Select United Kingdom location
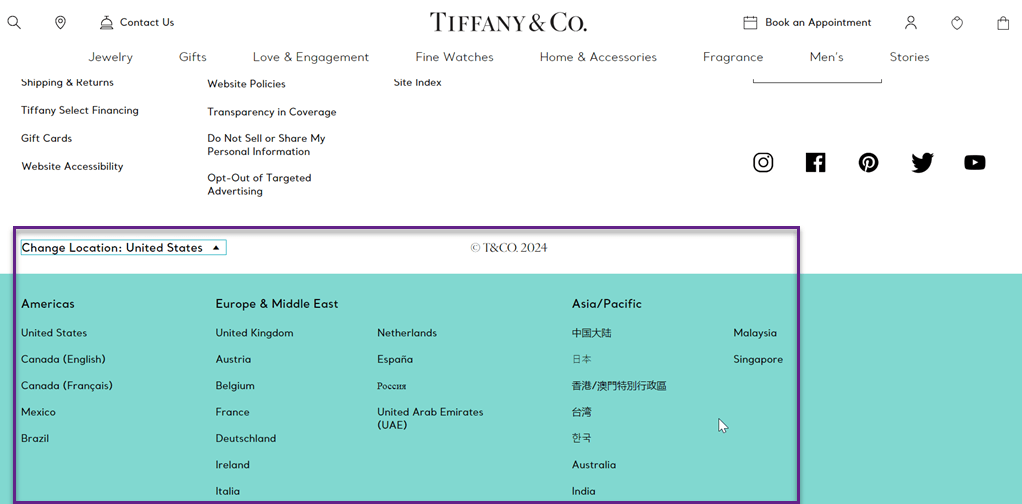 click(x=254, y=333)
